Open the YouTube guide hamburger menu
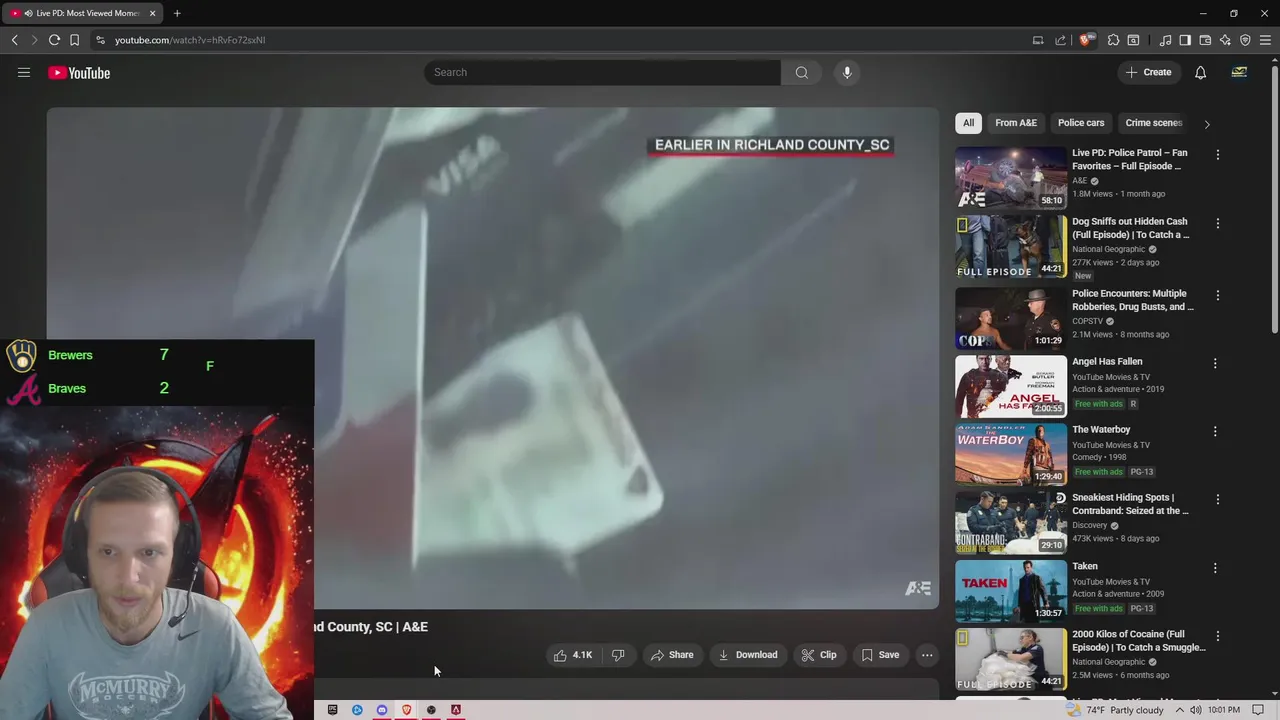Image resolution: width=1280 pixels, height=720 pixels. pyautogui.click(x=24, y=72)
